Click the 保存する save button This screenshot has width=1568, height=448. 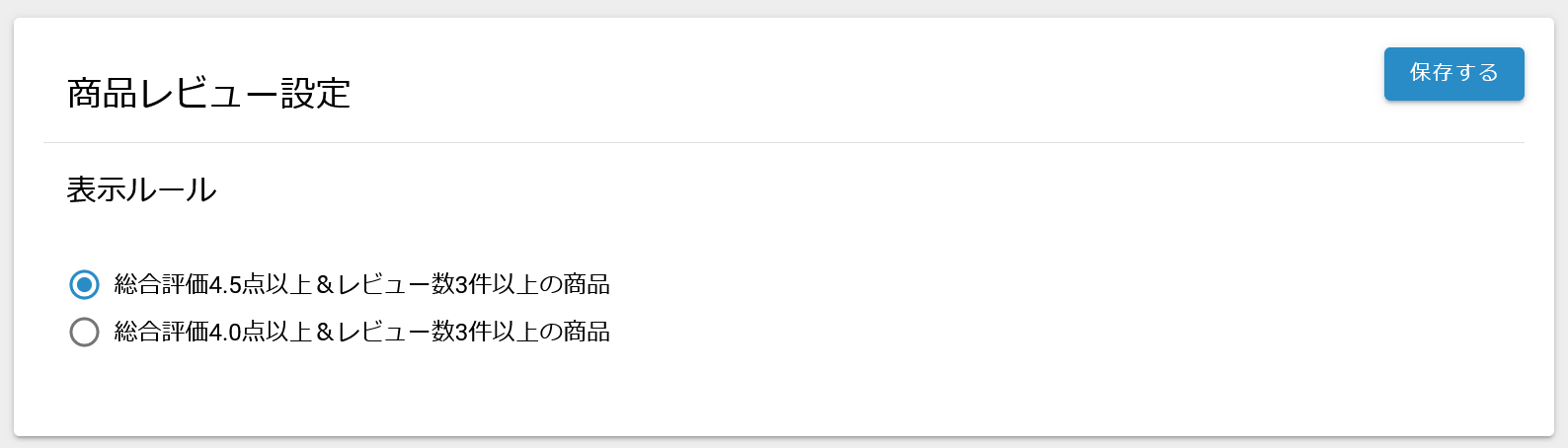tap(1453, 74)
